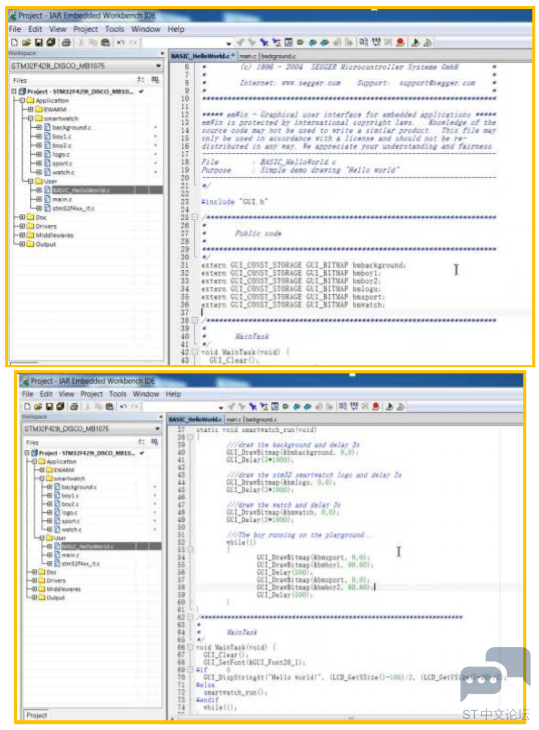Open View menu in bottom IAR window

pos(66,394)
